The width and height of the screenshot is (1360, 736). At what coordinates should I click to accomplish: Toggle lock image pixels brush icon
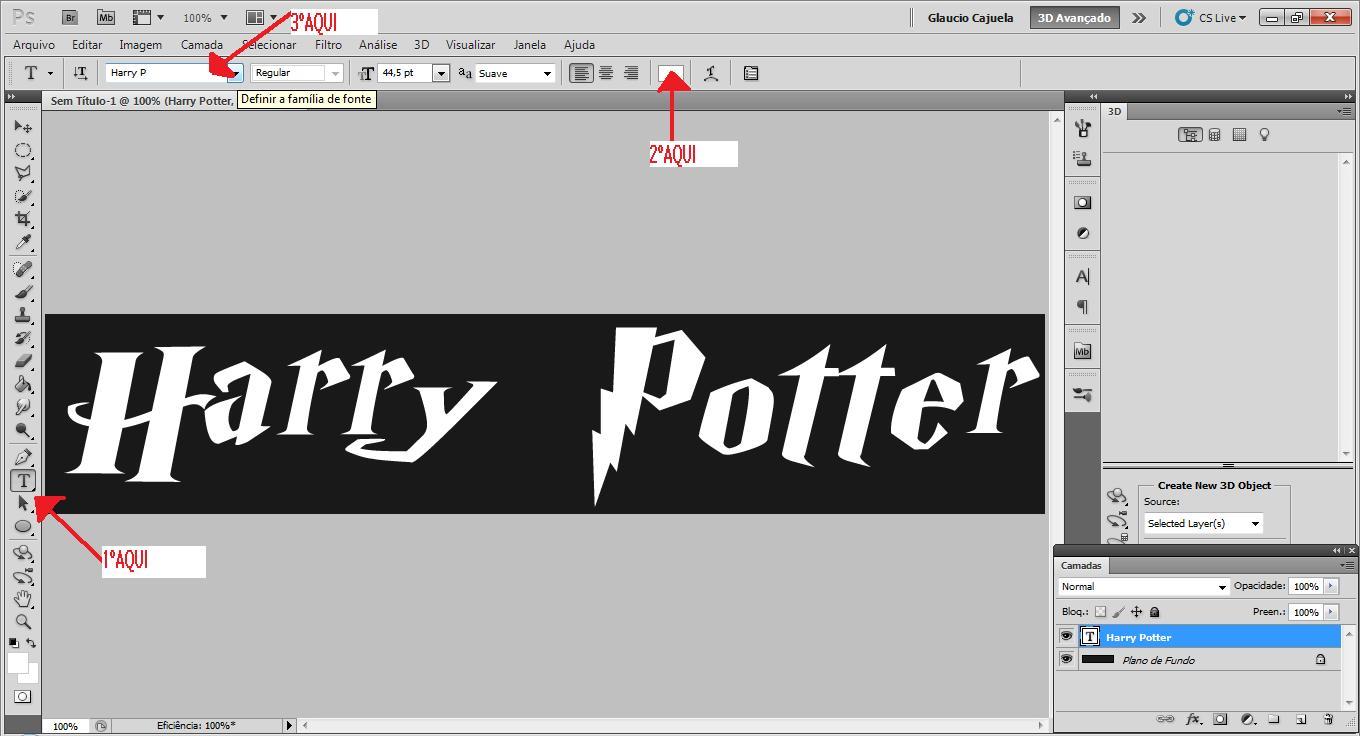[x=1118, y=612]
